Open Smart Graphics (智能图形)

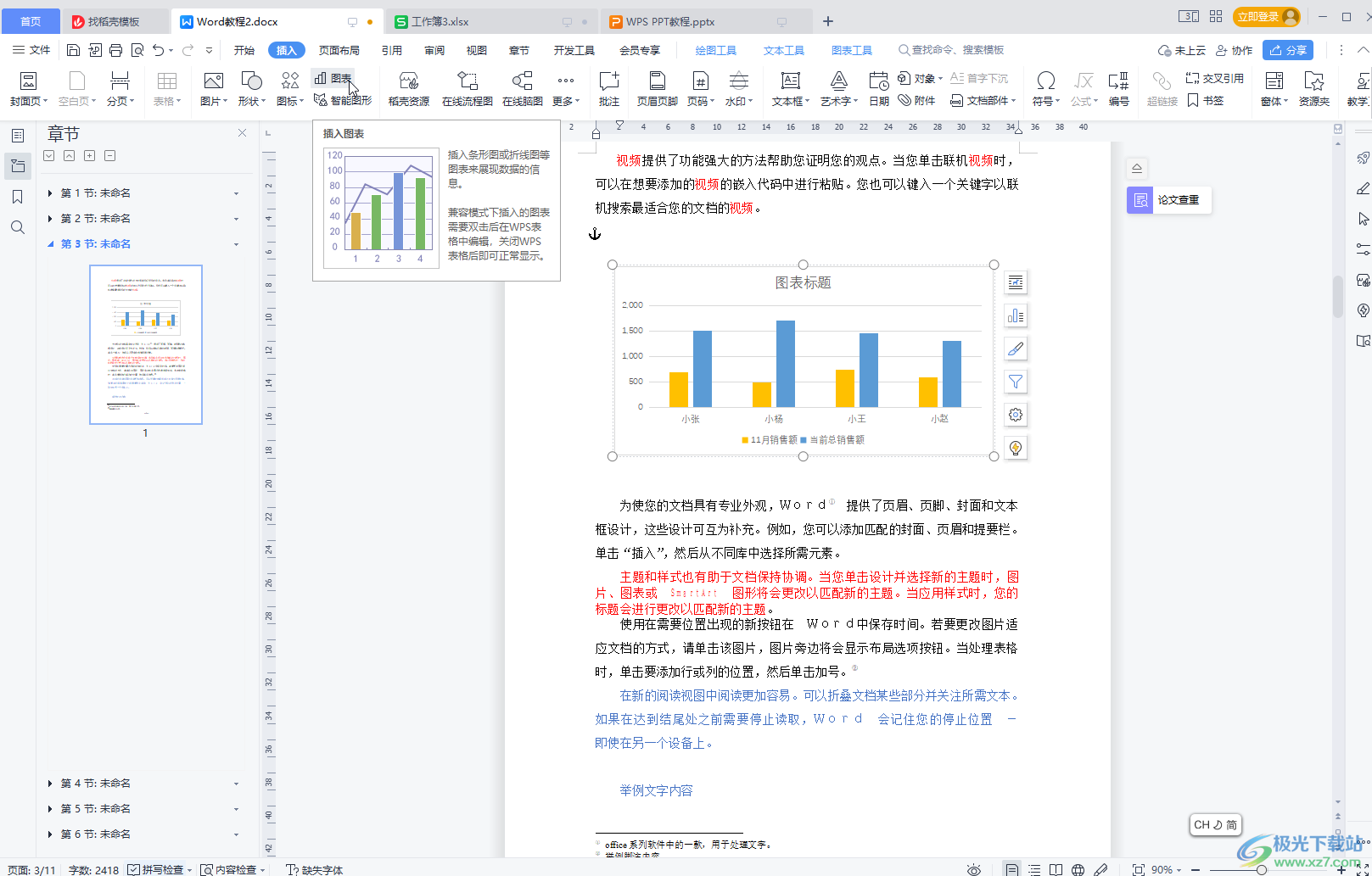343,100
